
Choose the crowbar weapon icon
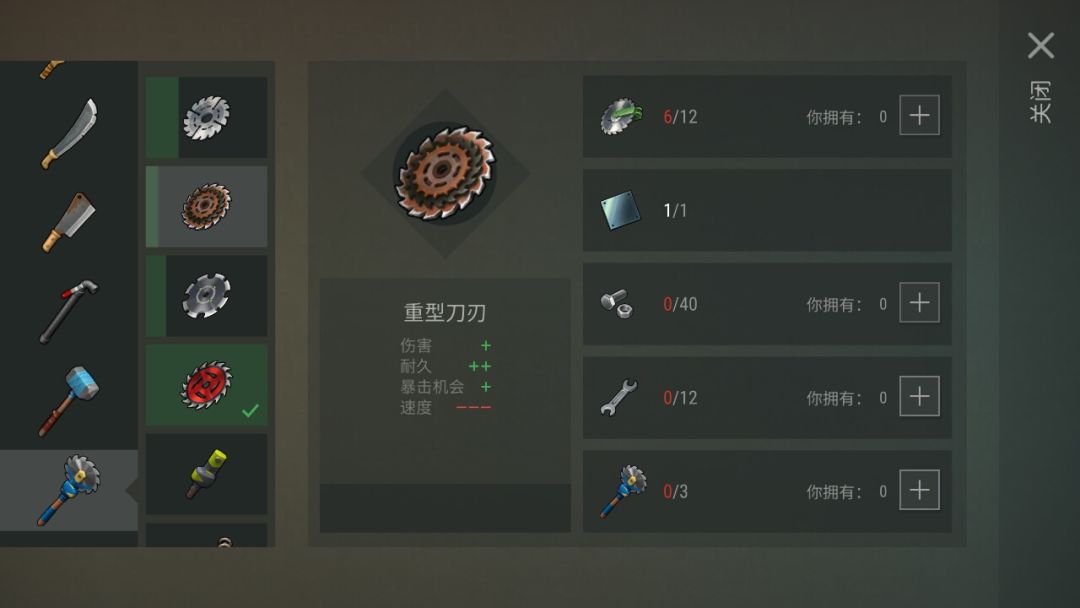(69, 311)
